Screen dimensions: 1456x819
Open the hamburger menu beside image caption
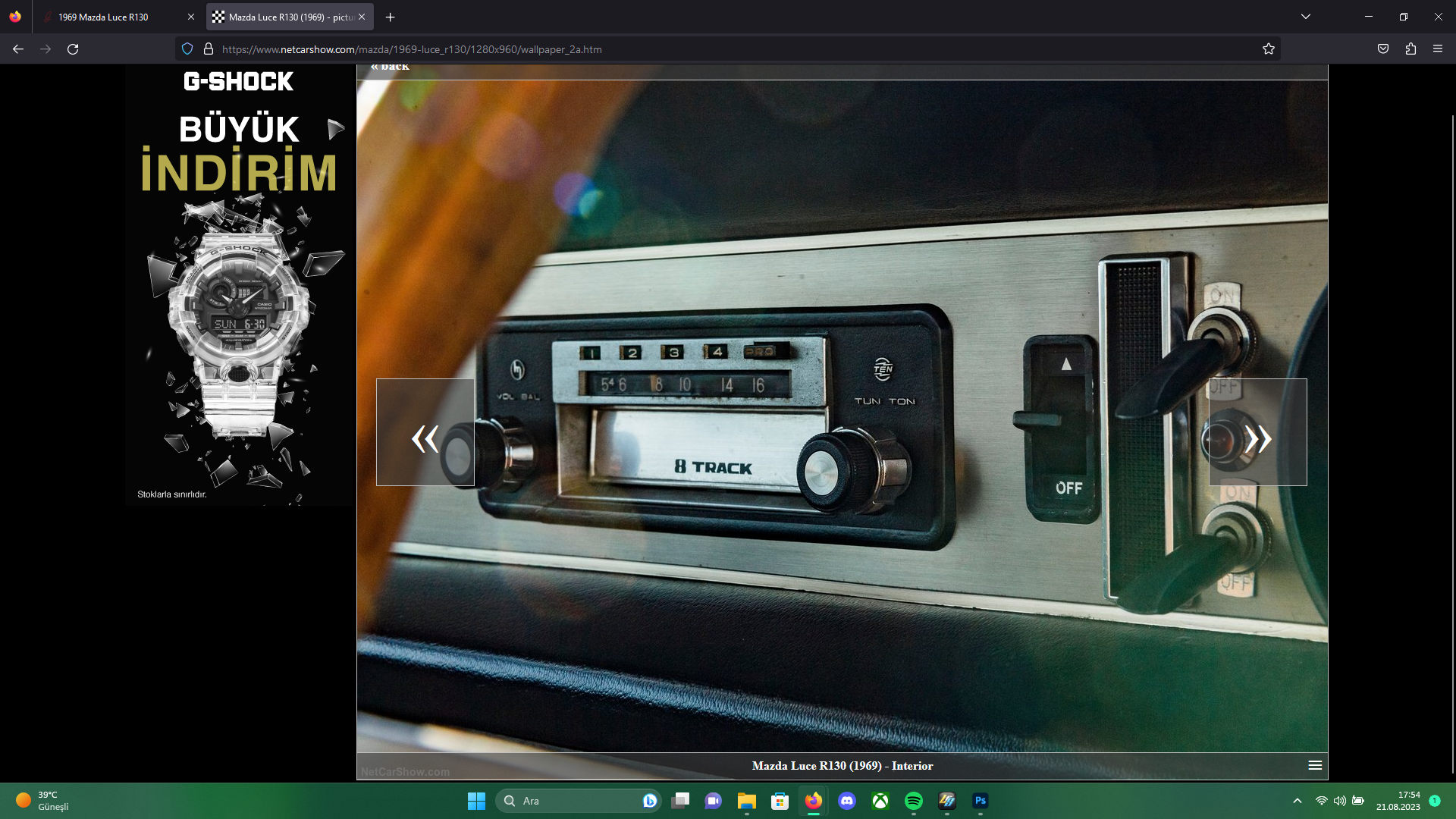pos(1315,765)
